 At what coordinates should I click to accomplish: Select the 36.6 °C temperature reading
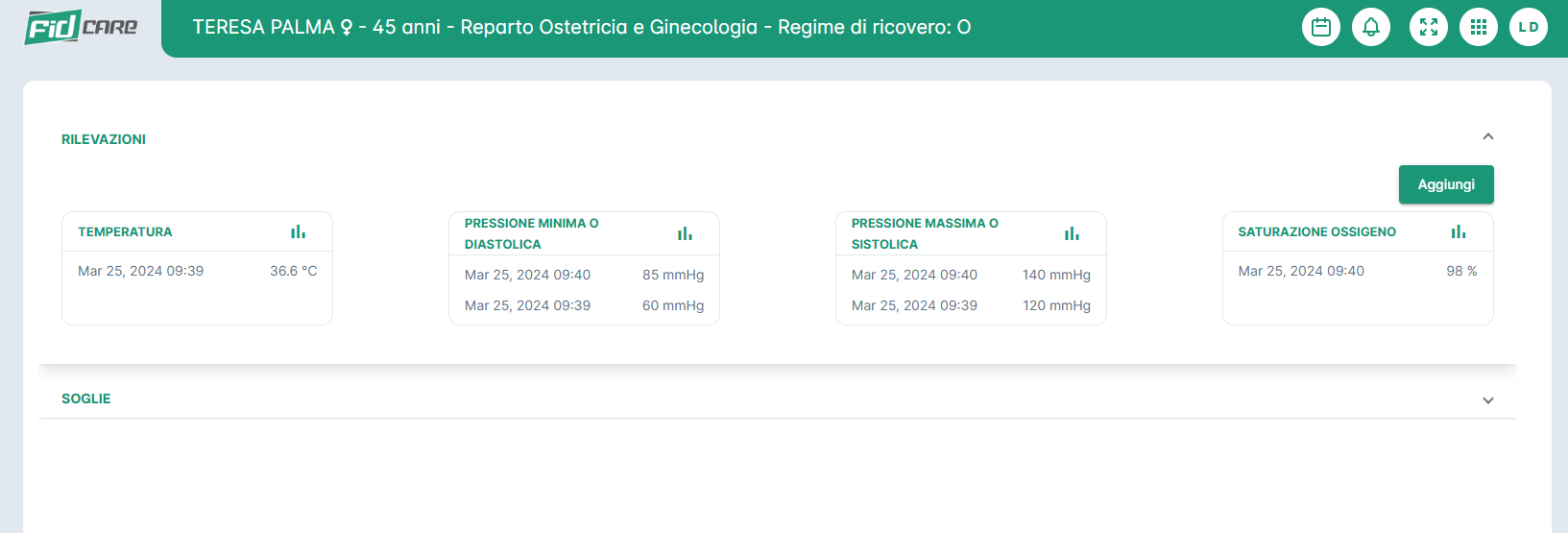(293, 271)
